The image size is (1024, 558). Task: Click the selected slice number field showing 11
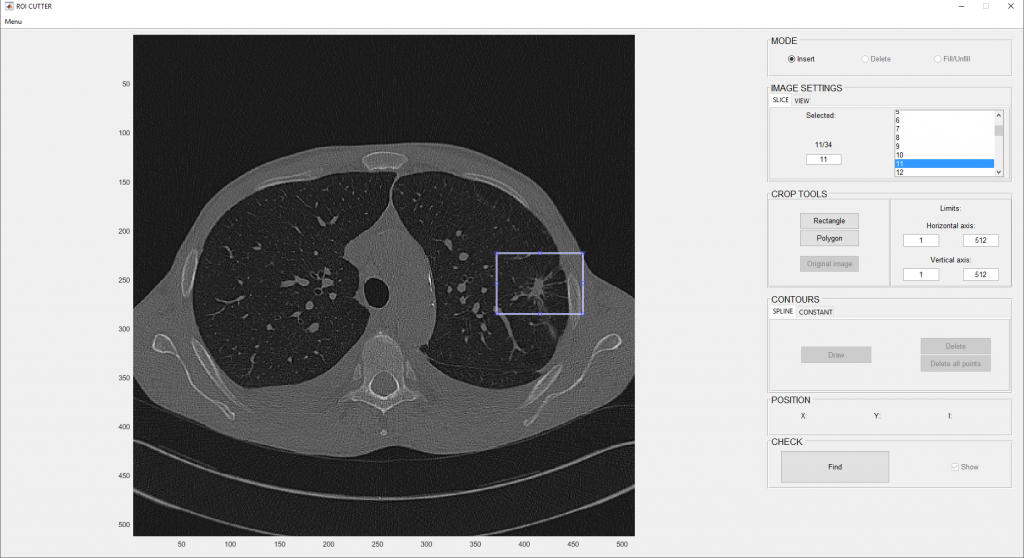pyautogui.click(x=824, y=159)
